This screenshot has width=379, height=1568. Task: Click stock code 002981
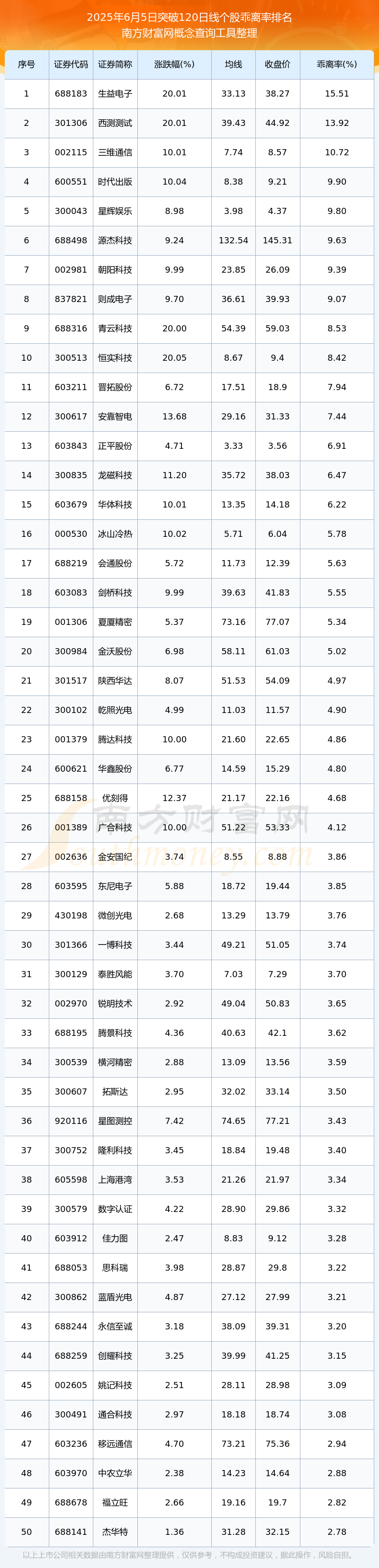[71, 270]
